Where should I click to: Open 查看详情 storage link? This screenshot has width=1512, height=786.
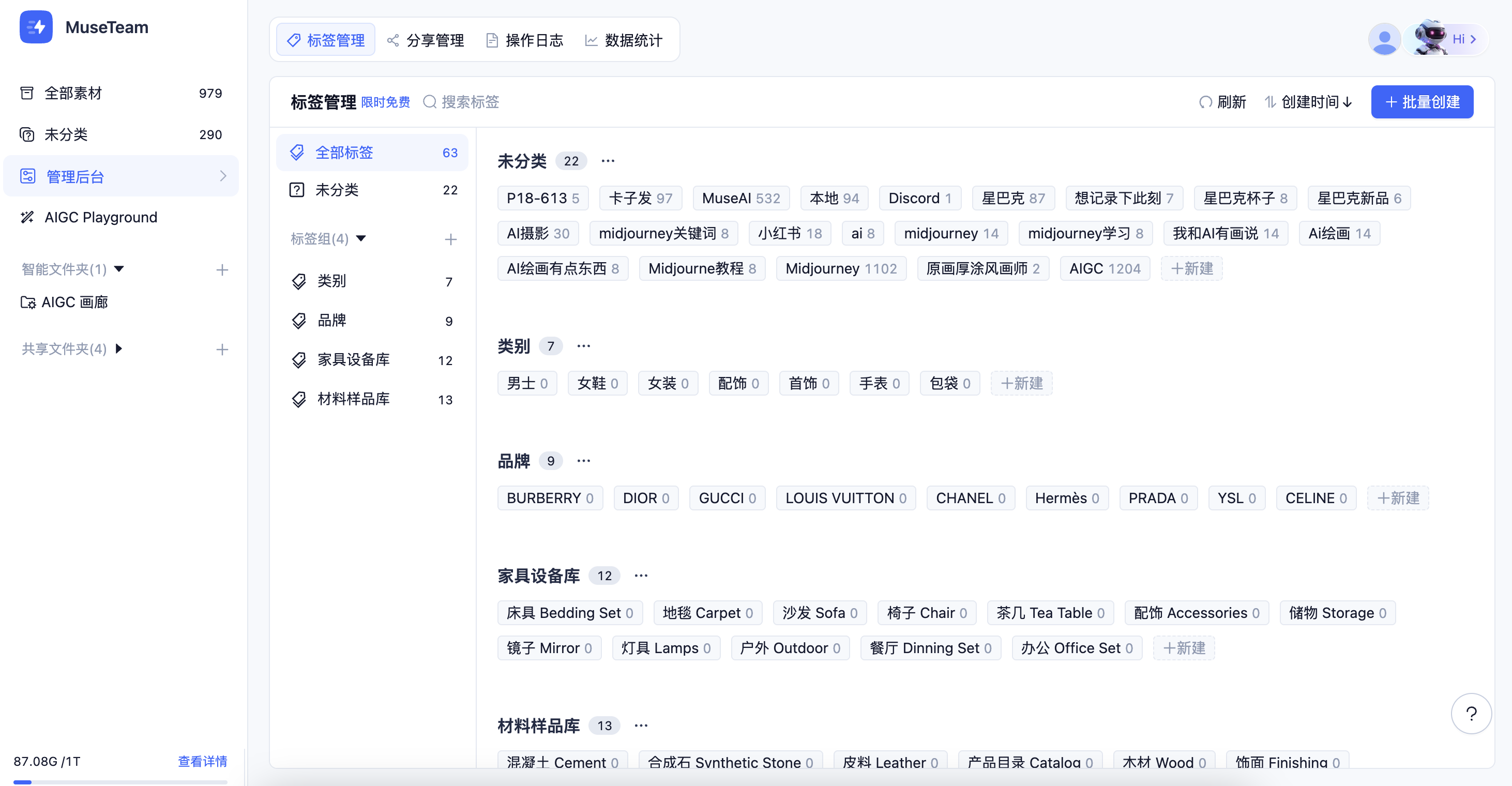[x=203, y=761]
